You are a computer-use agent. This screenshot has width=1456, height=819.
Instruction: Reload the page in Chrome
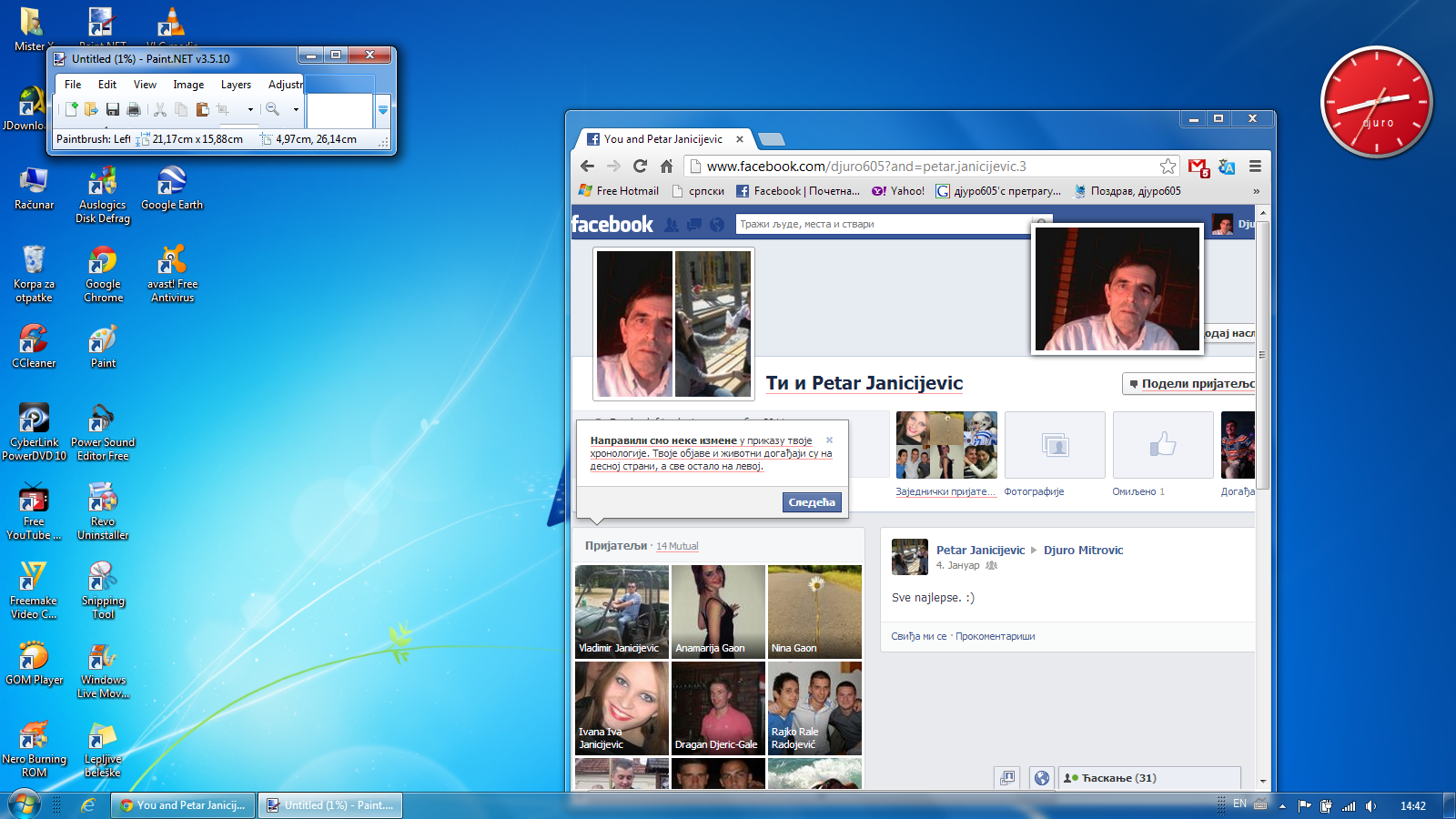point(640,167)
